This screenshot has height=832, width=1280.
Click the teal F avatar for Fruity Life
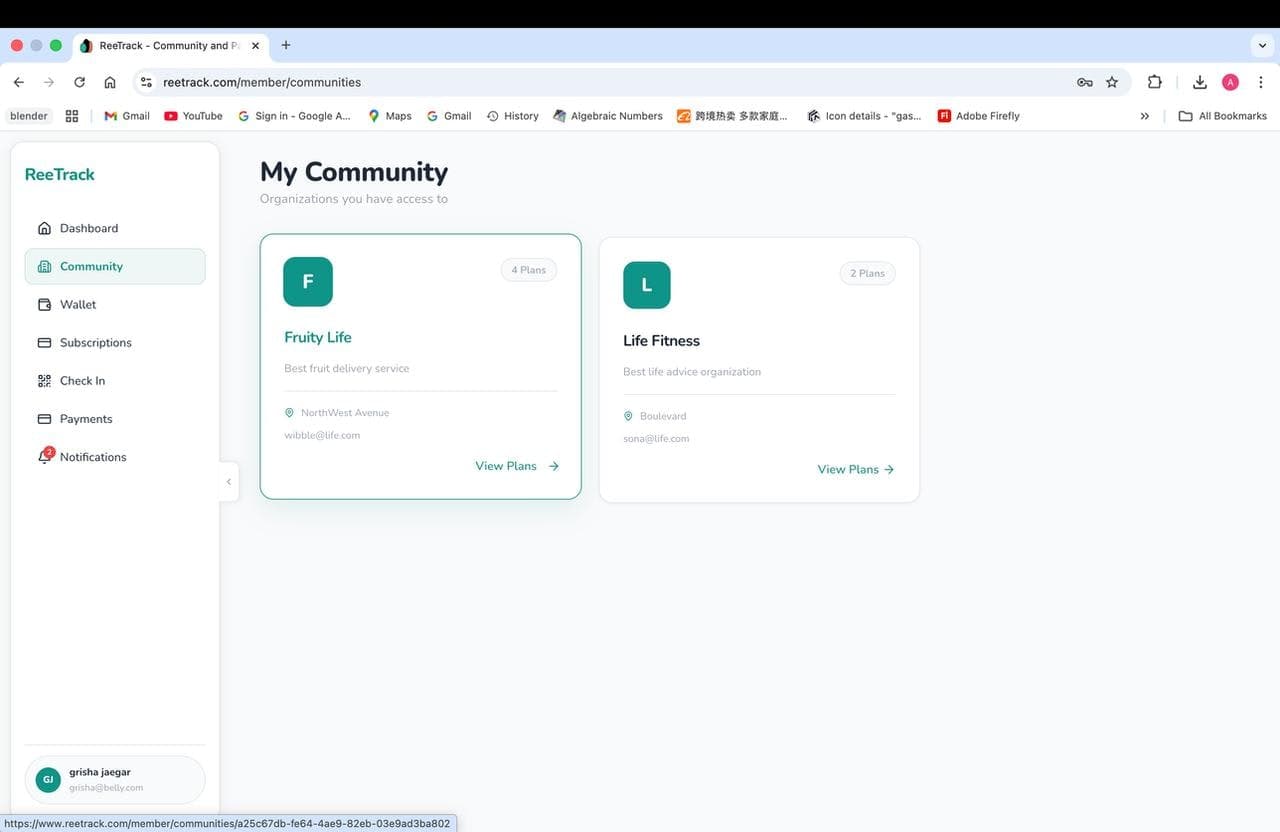307,281
